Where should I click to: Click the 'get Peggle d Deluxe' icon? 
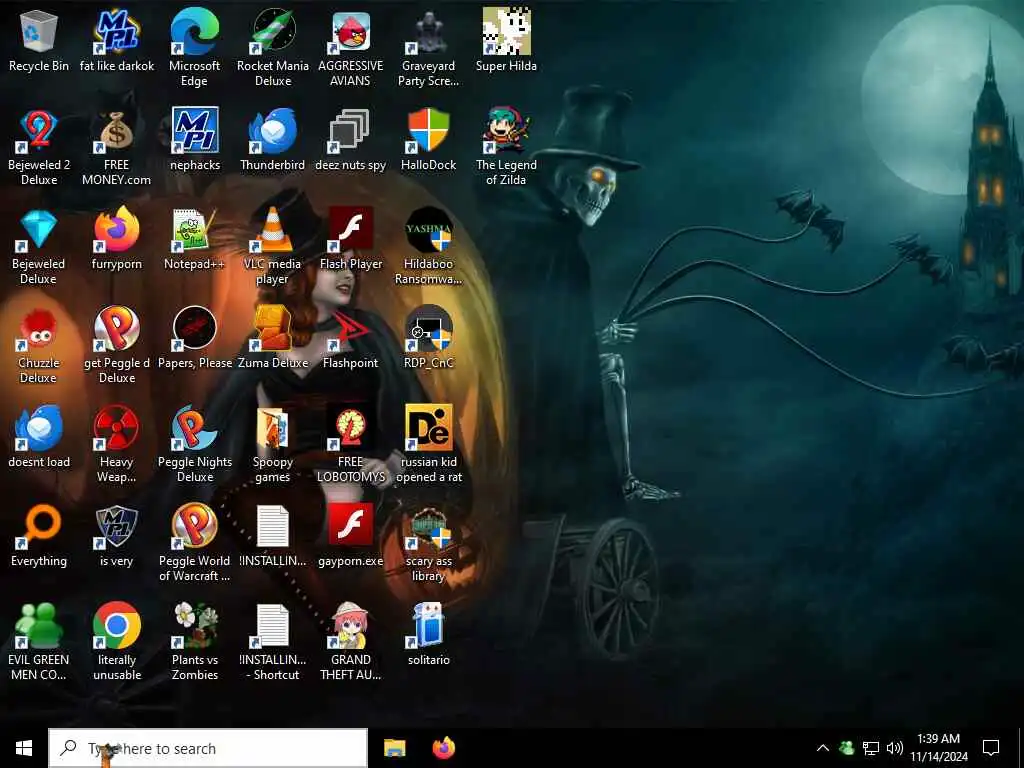coord(117,329)
